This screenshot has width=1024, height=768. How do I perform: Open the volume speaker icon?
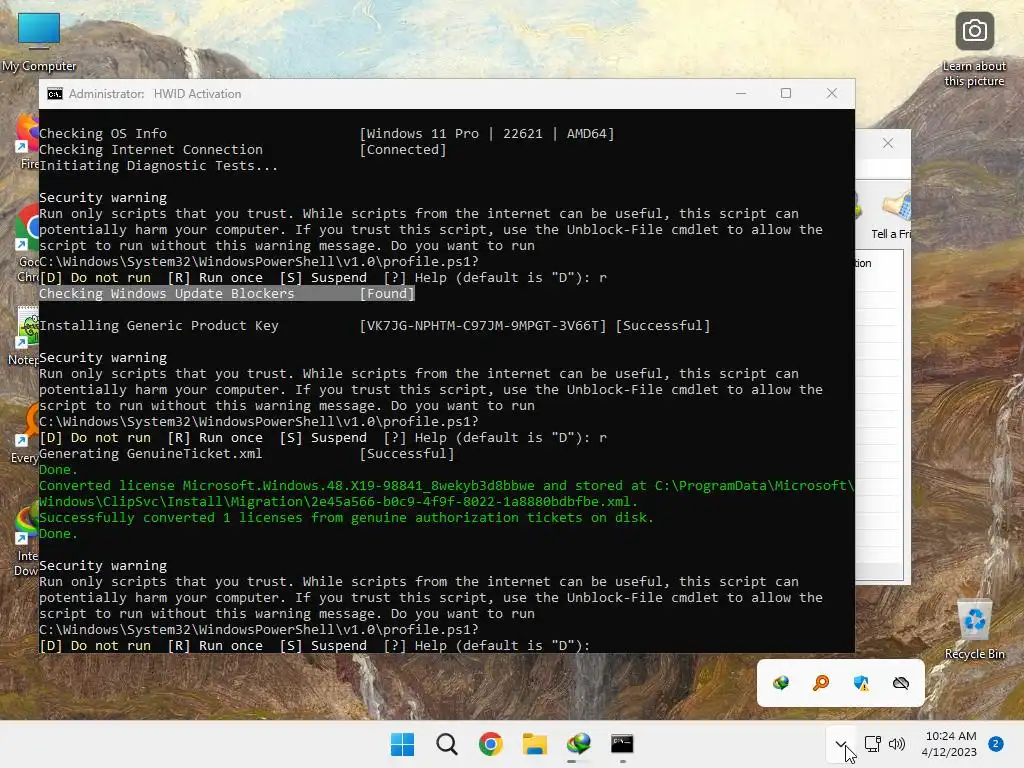click(897, 744)
